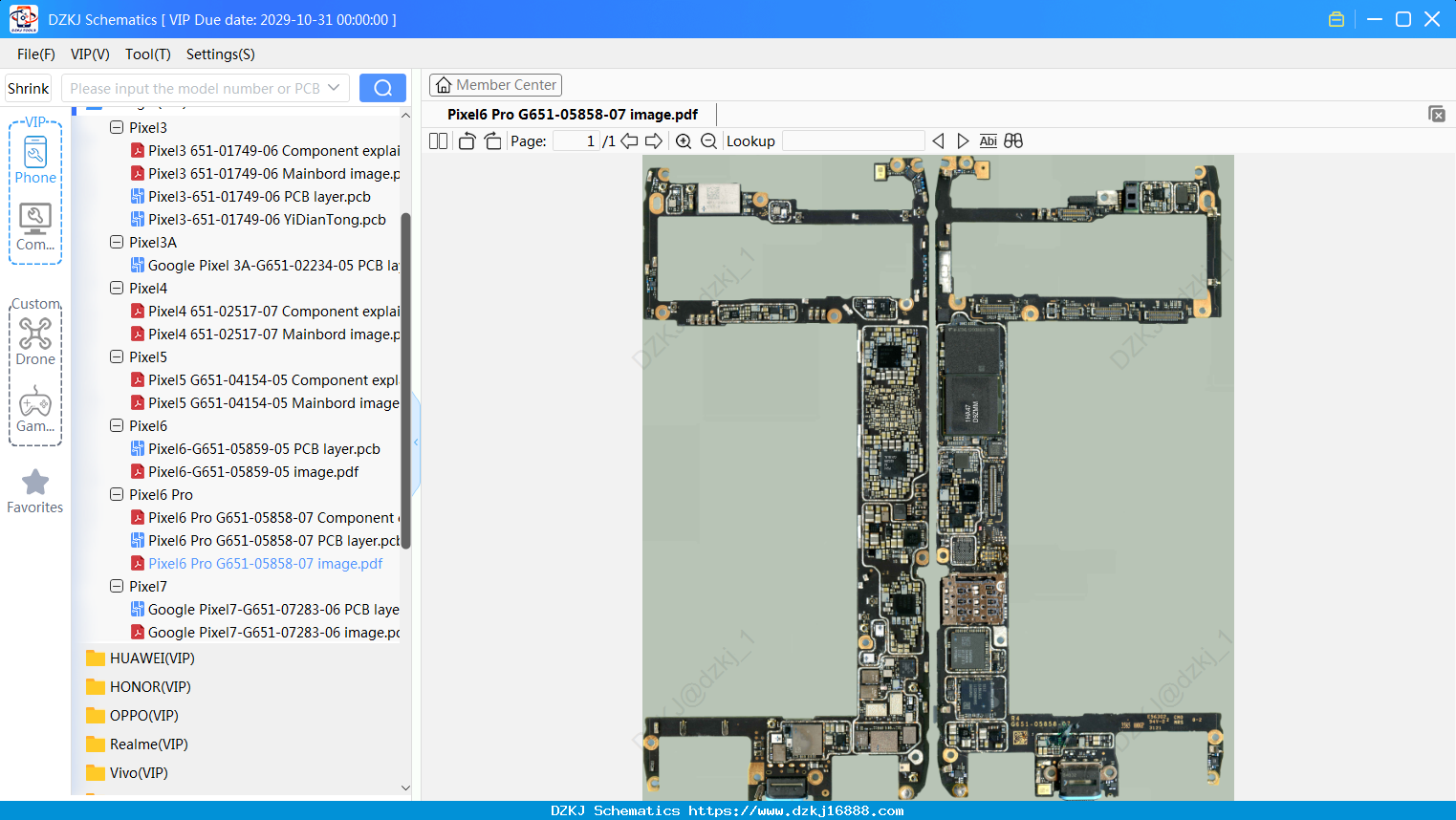The image size is (1456, 820).
Task: Click the Shrink button
Action: pyautogui.click(x=29, y=89)
